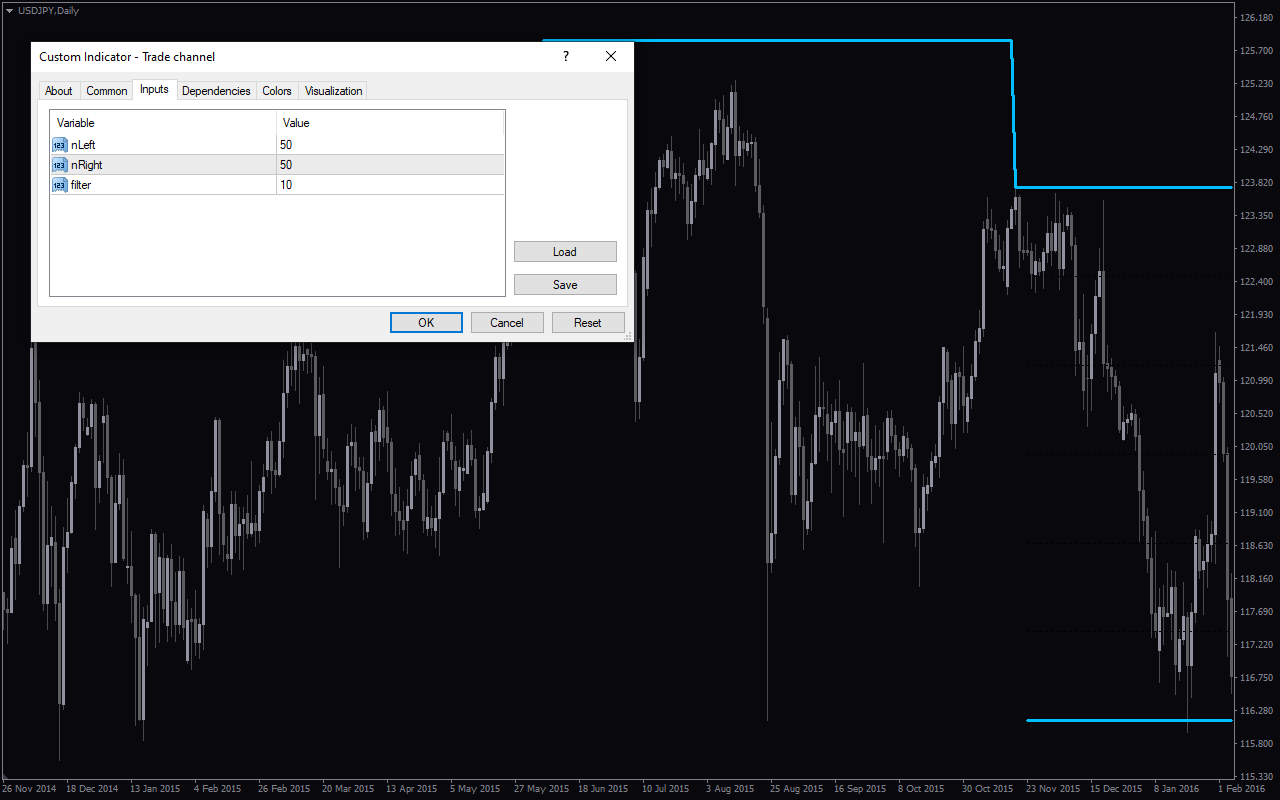Image resolution: width=1280 pixels, height=800 pixels.
Task: Click the 121.460 price scale label
Action: click(1255, 348)
